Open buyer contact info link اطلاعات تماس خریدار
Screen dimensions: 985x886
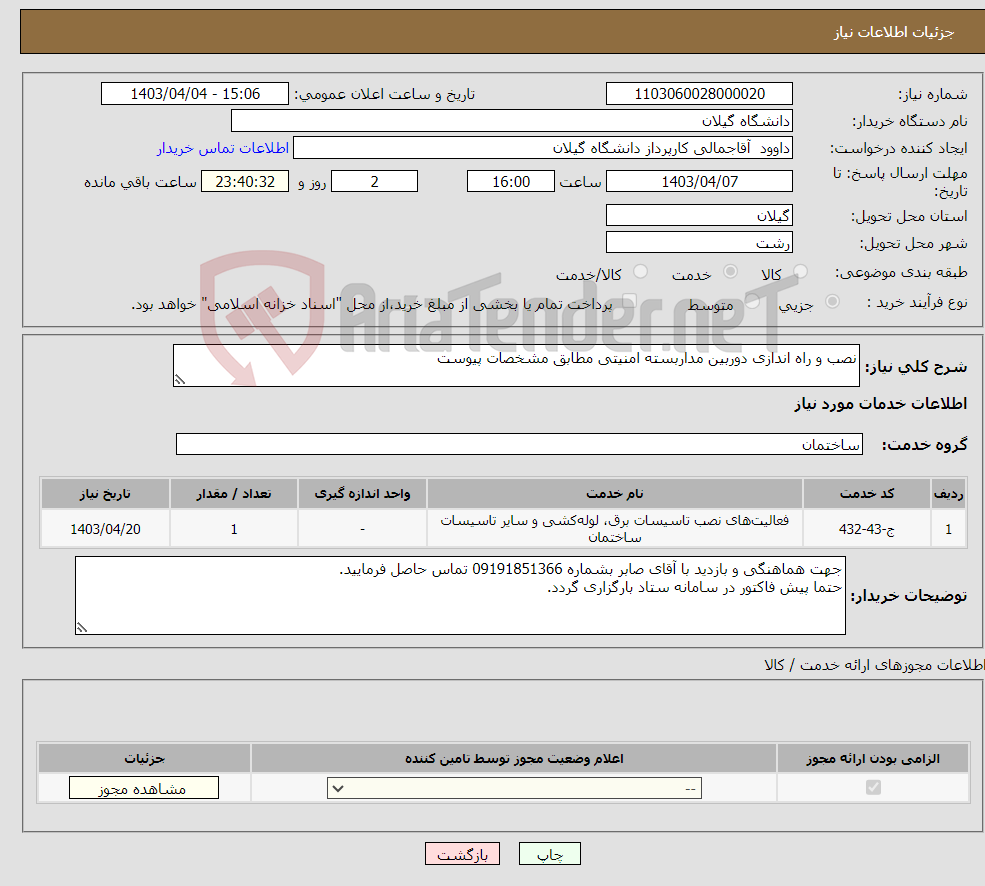(x=223, y=148)
